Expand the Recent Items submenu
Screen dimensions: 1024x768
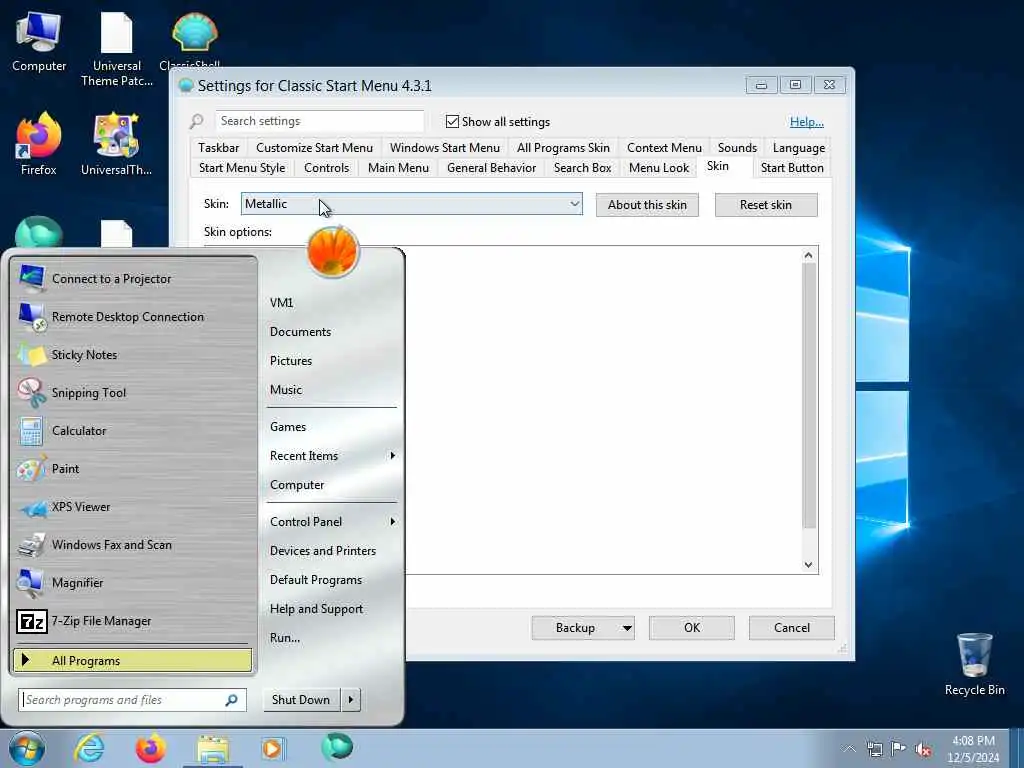coord(332,456)
